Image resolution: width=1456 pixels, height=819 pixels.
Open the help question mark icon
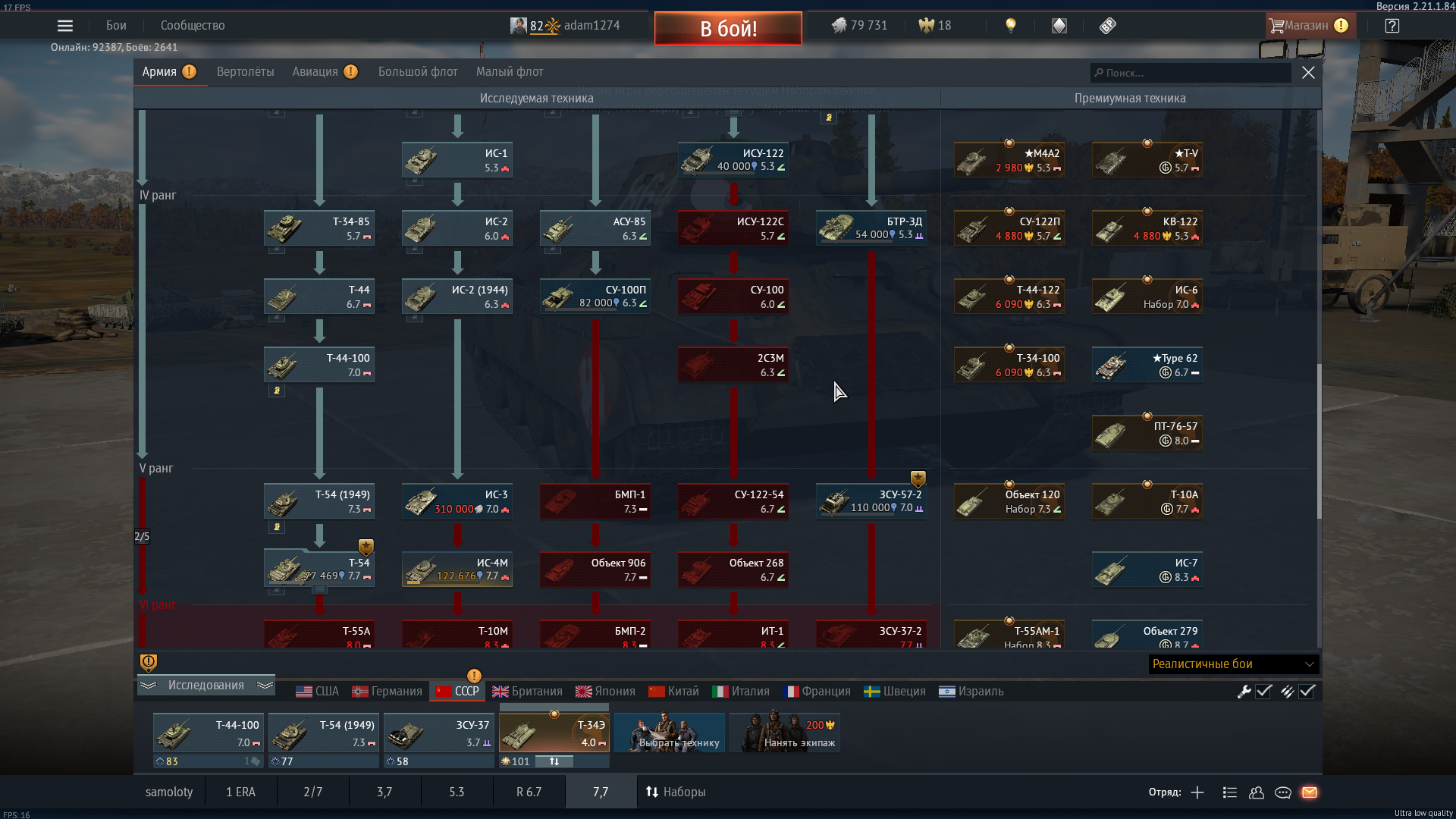pos(1392,26)
